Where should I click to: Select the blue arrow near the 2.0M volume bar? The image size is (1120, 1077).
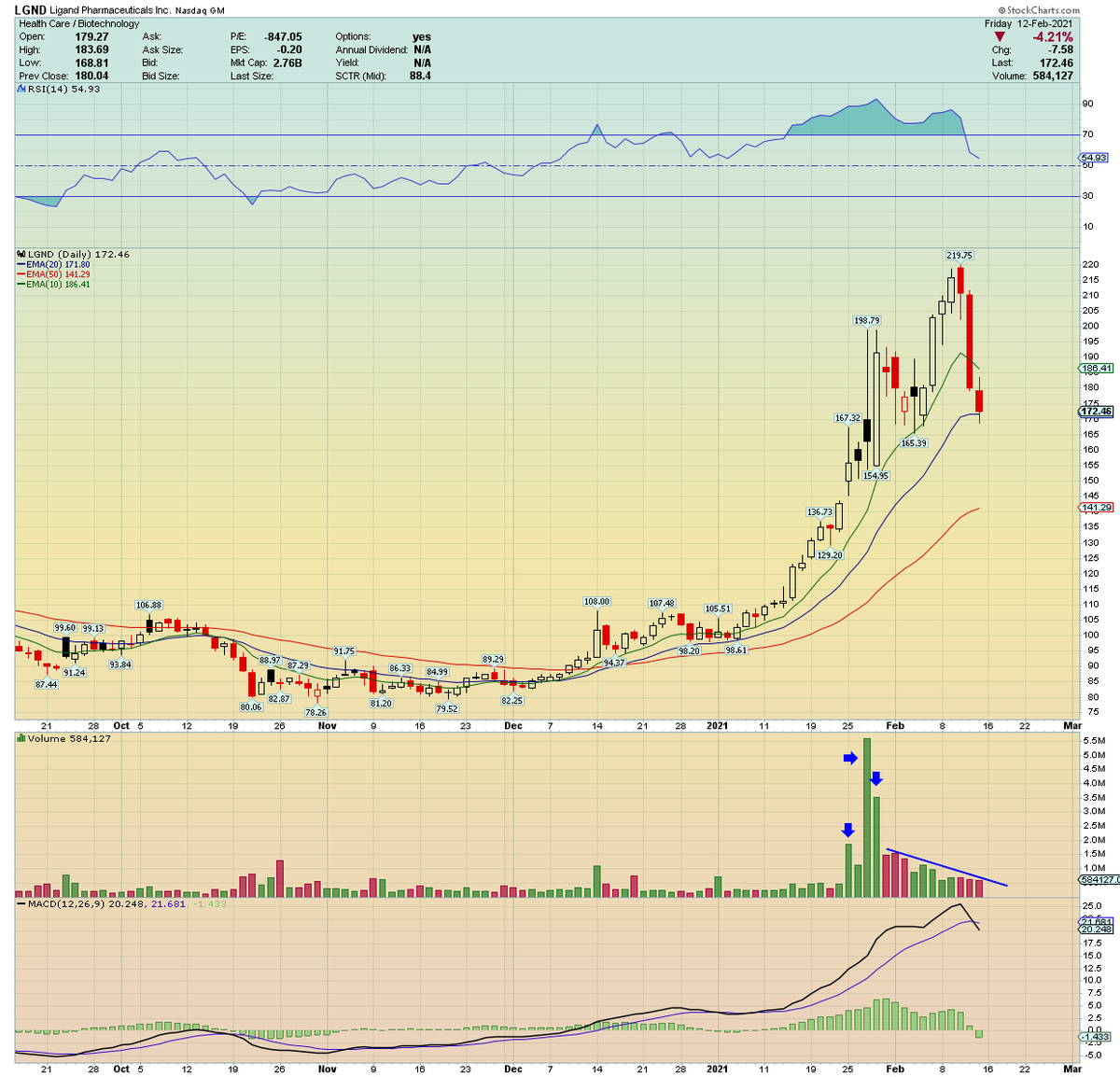848,829
